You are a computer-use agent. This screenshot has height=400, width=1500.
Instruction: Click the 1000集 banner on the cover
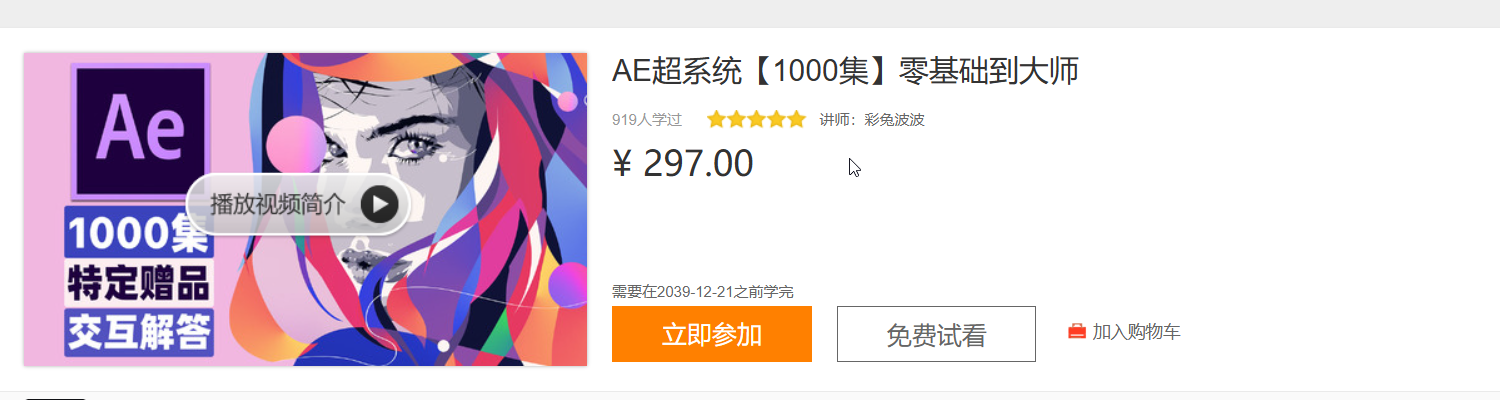[x=138, y=236]
